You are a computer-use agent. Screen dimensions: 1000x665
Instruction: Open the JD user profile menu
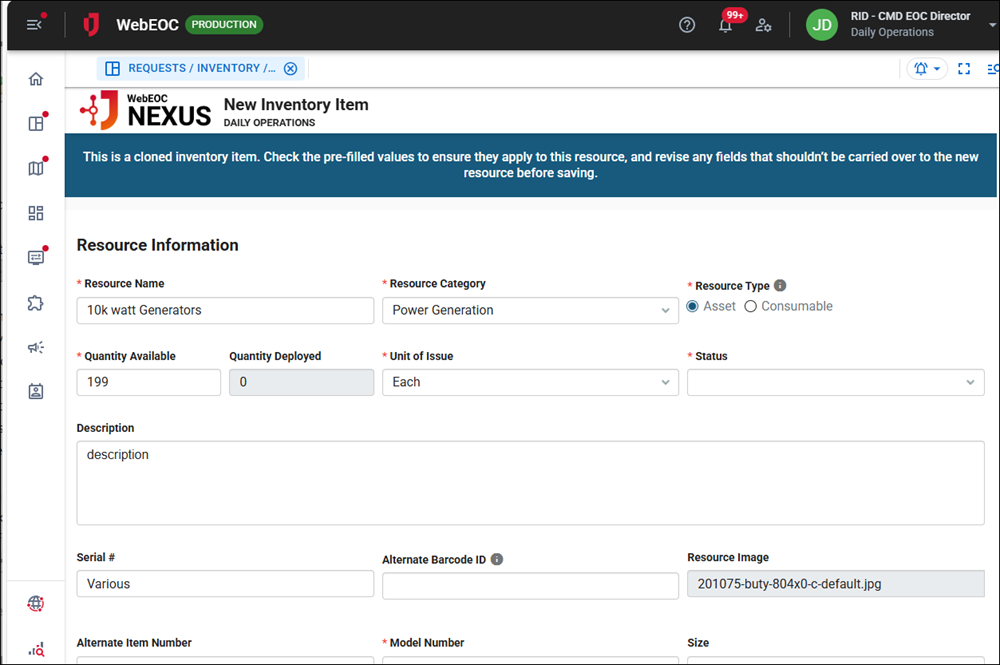[895, 25]
